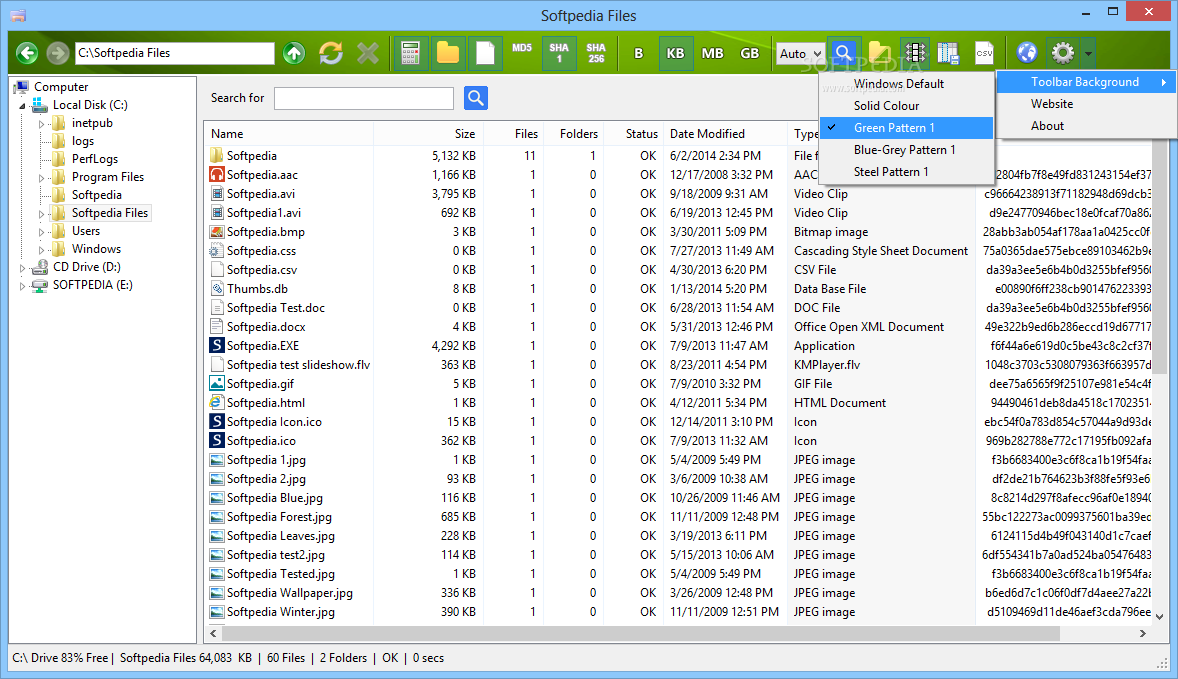Click the horizontal scrollbar thumb
1178x679 pixels.
641,634
